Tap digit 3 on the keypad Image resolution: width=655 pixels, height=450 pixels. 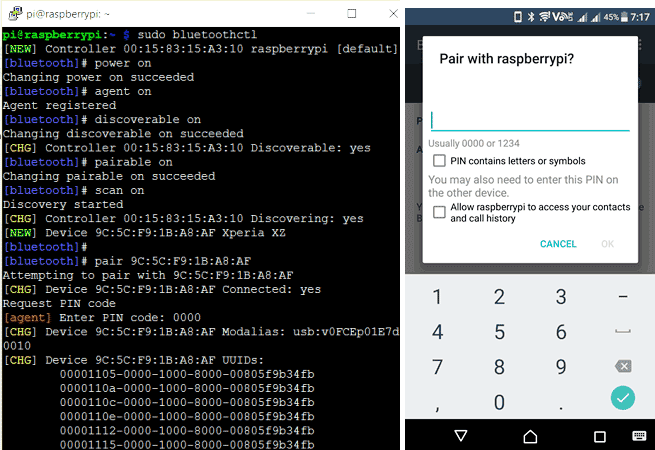pyautogui.click(x=561, y=297)
